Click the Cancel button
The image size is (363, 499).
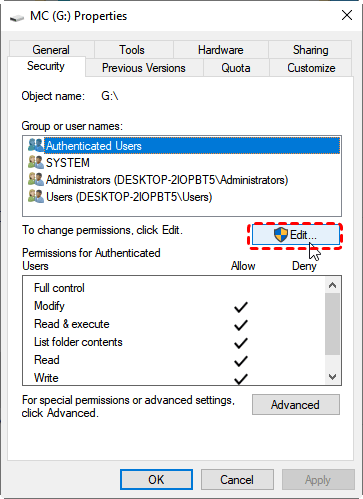point(237,480)
